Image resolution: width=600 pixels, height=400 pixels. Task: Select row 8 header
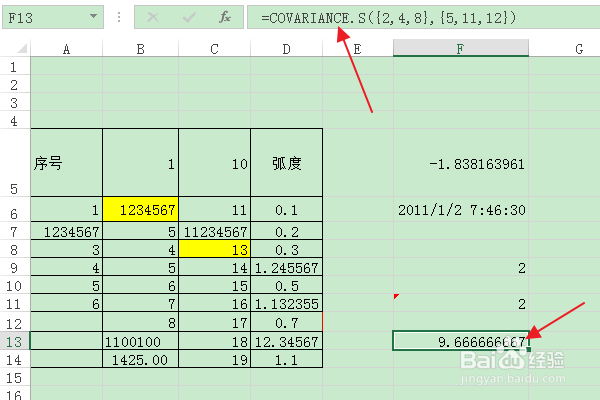pyautogui.click(x=15, y=249)
